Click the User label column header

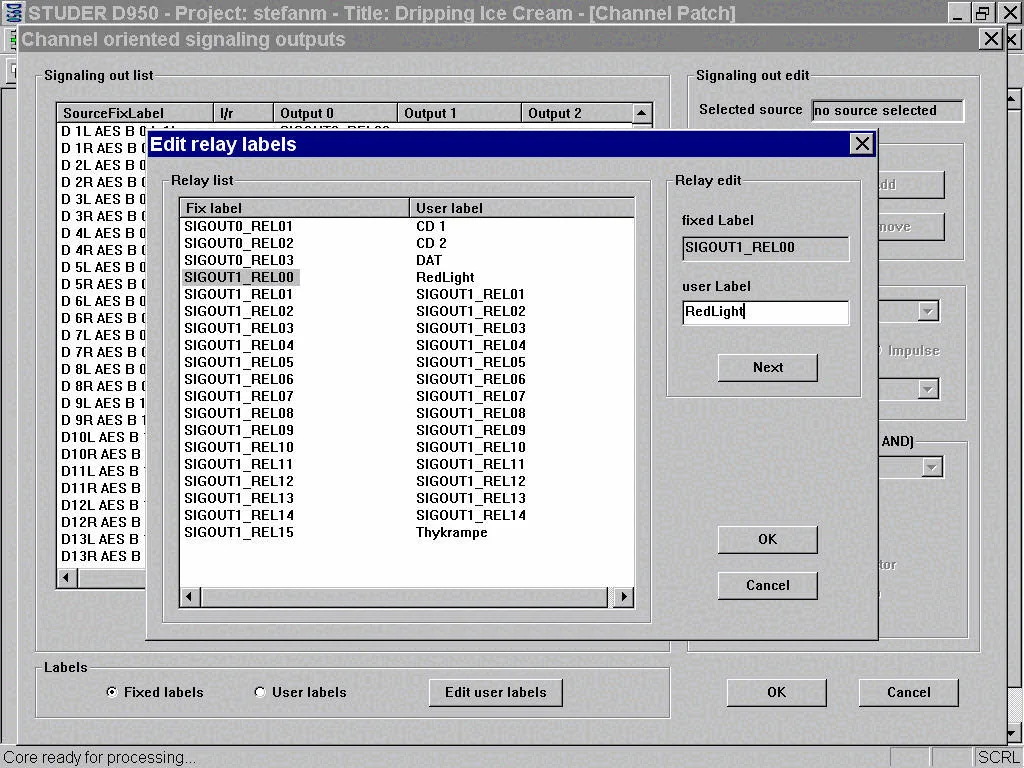click(x=522, y=208)
